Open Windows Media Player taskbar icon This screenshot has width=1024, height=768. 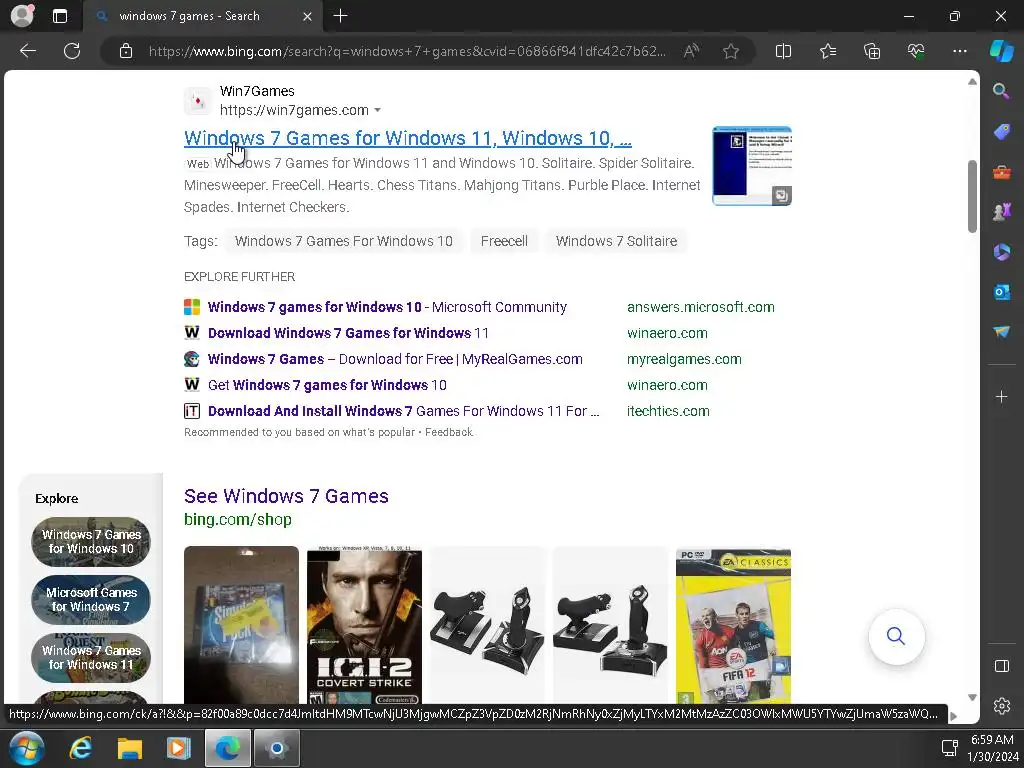point(178,748)
